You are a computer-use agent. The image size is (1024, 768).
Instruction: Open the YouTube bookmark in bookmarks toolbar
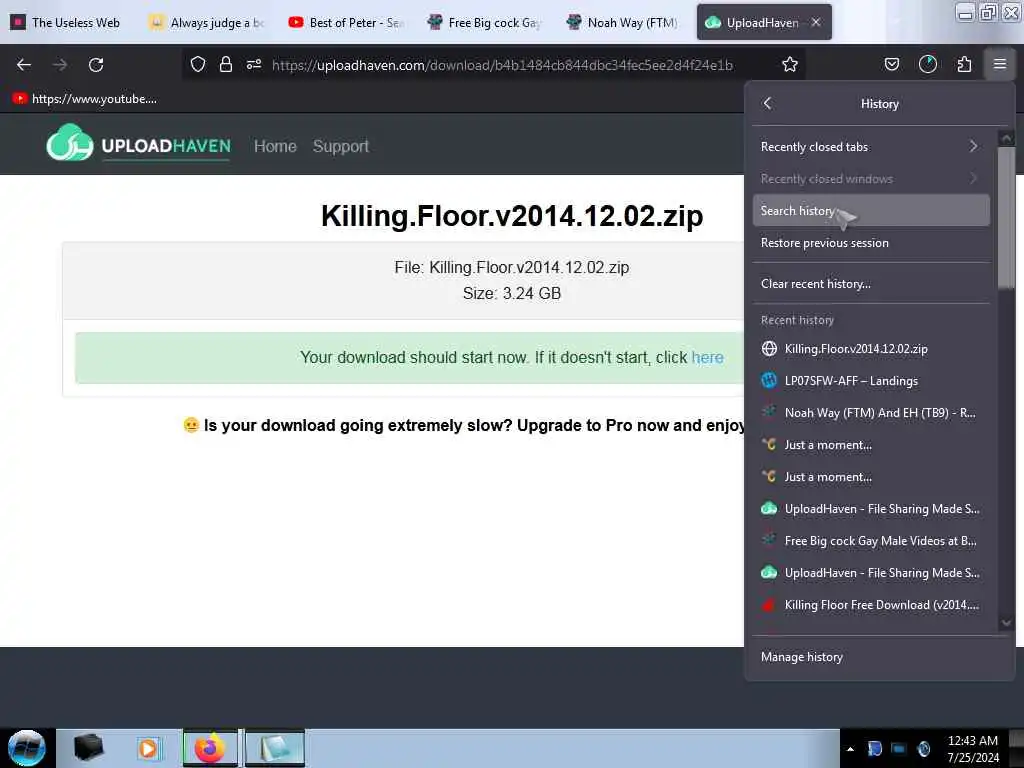(85, 99)
